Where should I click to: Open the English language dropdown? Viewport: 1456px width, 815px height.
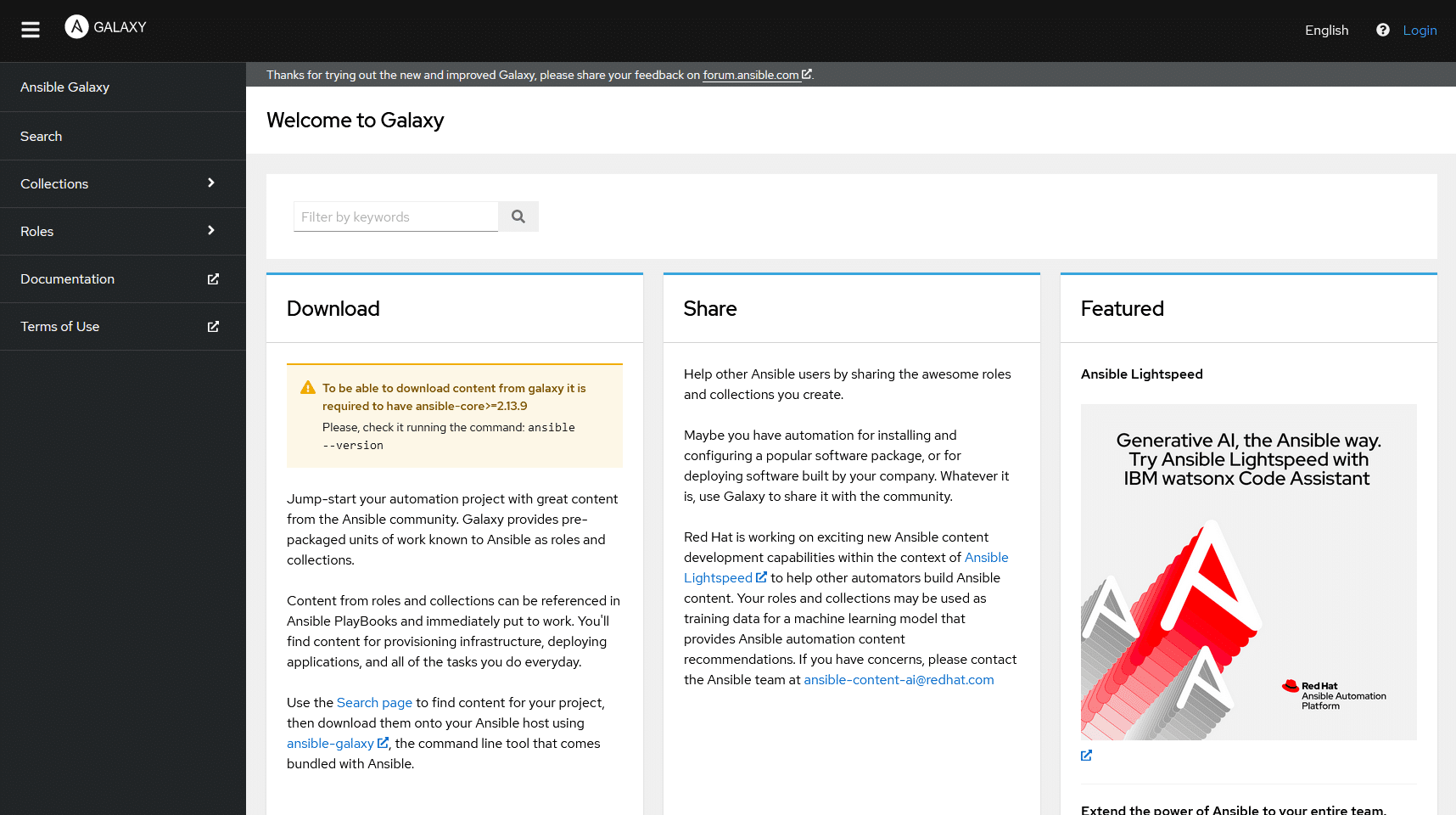pos(1326,31)
